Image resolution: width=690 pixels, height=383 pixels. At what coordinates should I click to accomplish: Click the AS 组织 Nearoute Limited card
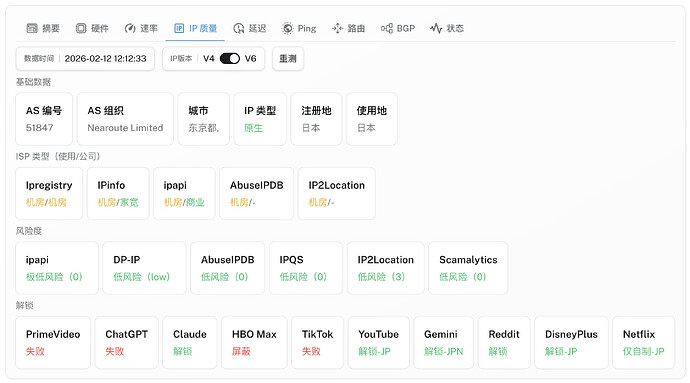(x=125, y=119)
